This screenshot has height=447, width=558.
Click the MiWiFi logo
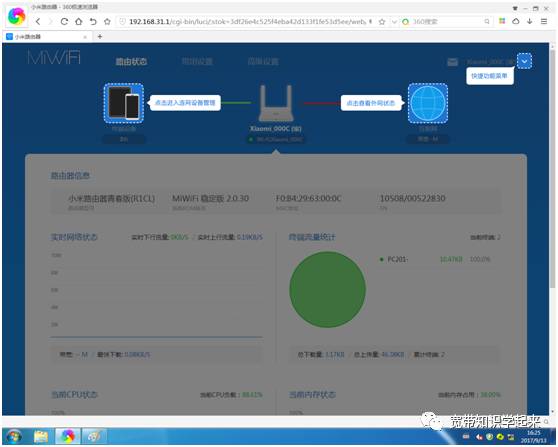tap(54, 58)
